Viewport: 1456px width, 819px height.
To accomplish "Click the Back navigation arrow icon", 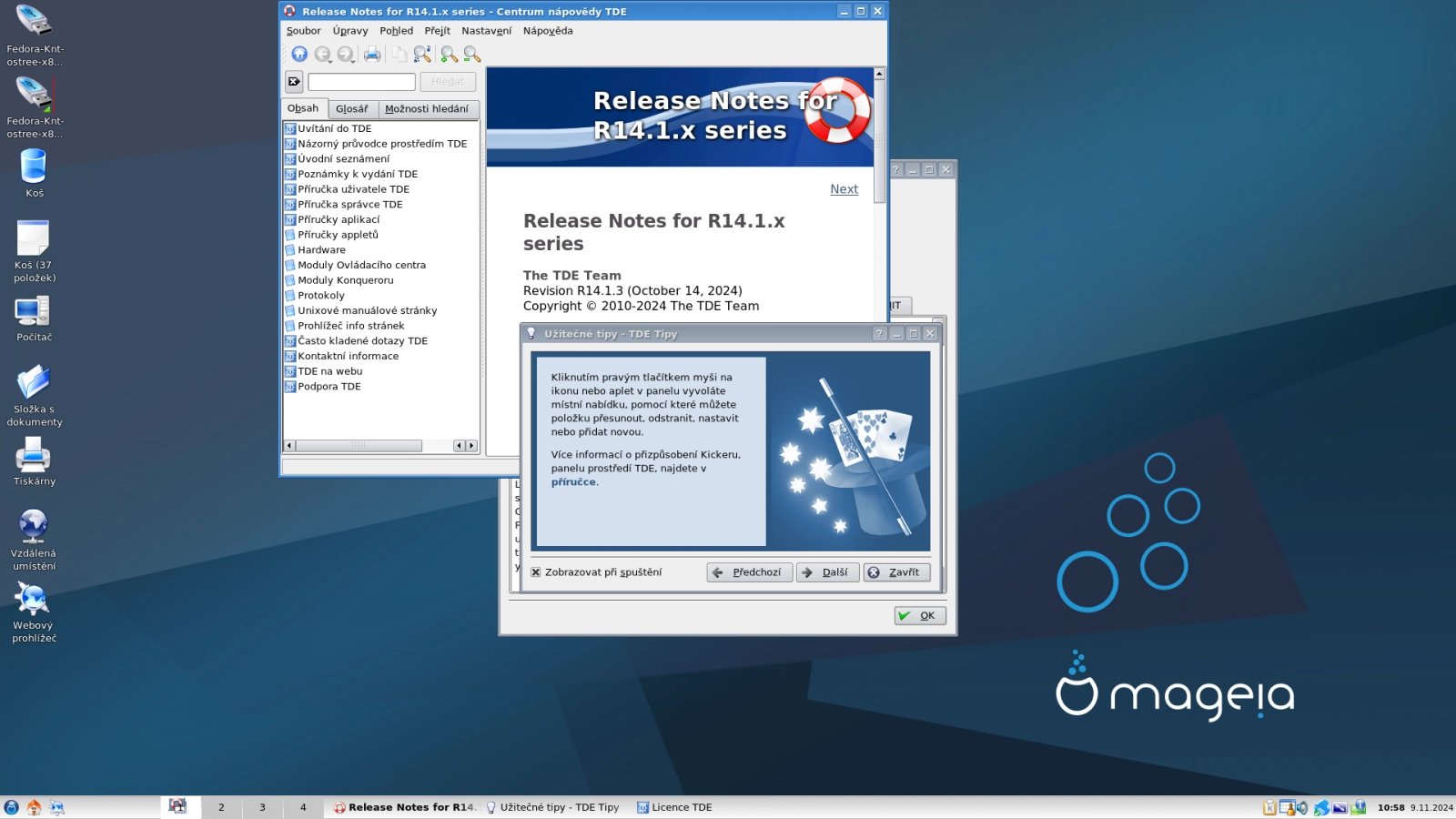I will 321,55.
